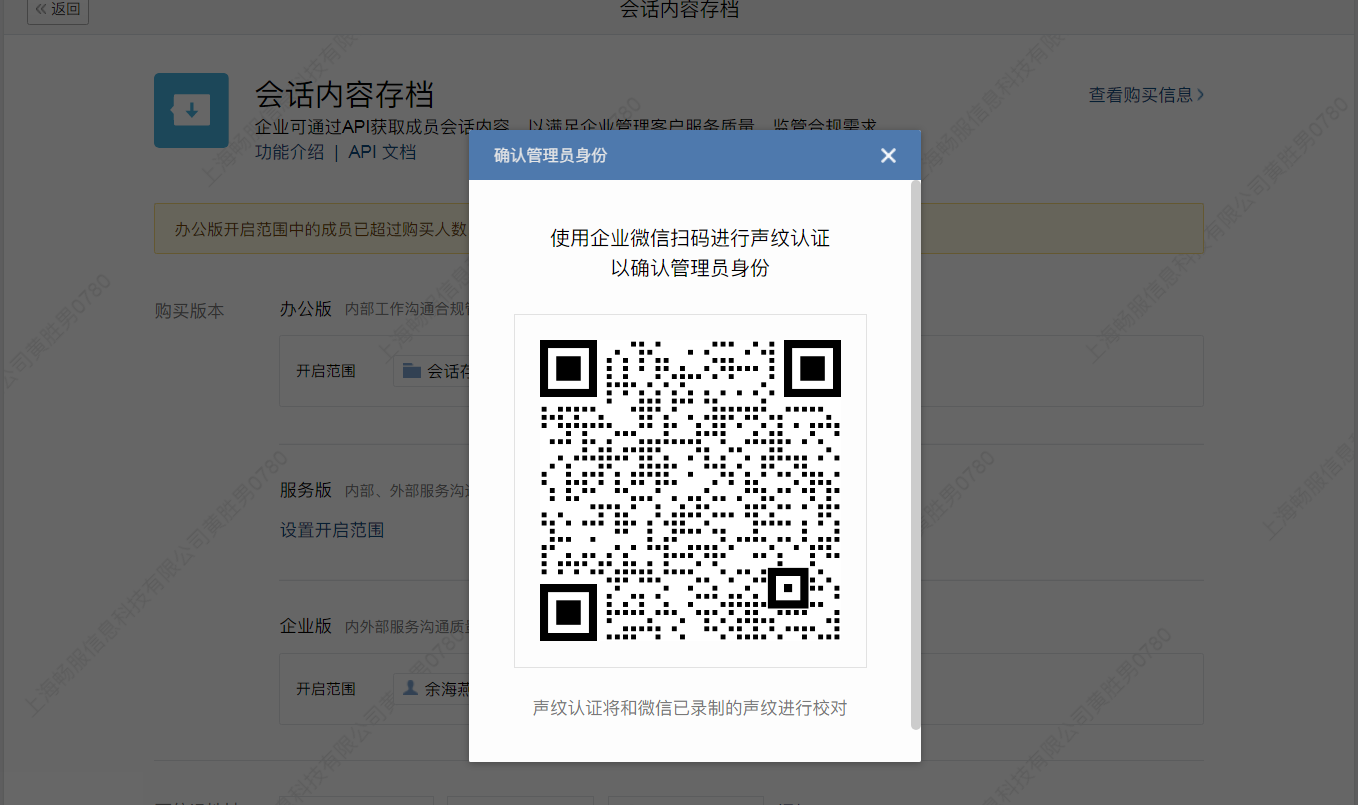The width and height of the screenshot is (1358, 805).
Task: Click the 会话内容存档 heading text
Action: click(344, 95)
